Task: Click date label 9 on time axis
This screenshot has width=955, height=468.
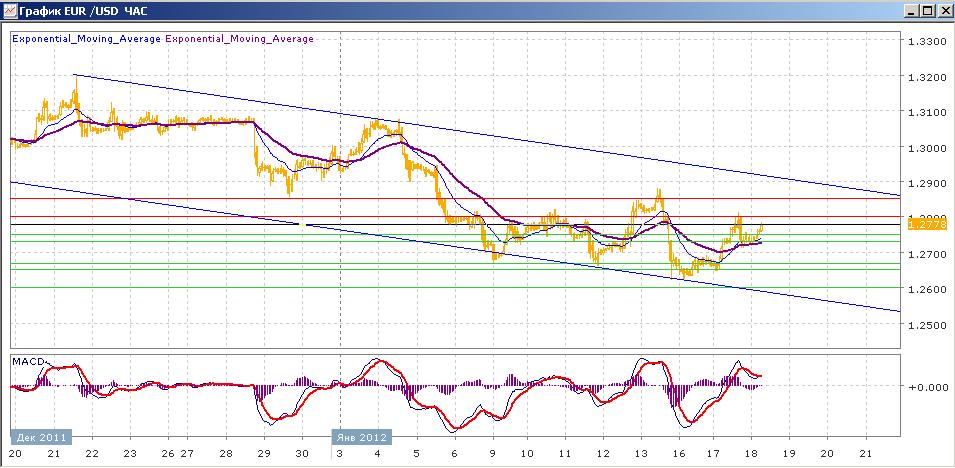Action: [x=492, y=454]
